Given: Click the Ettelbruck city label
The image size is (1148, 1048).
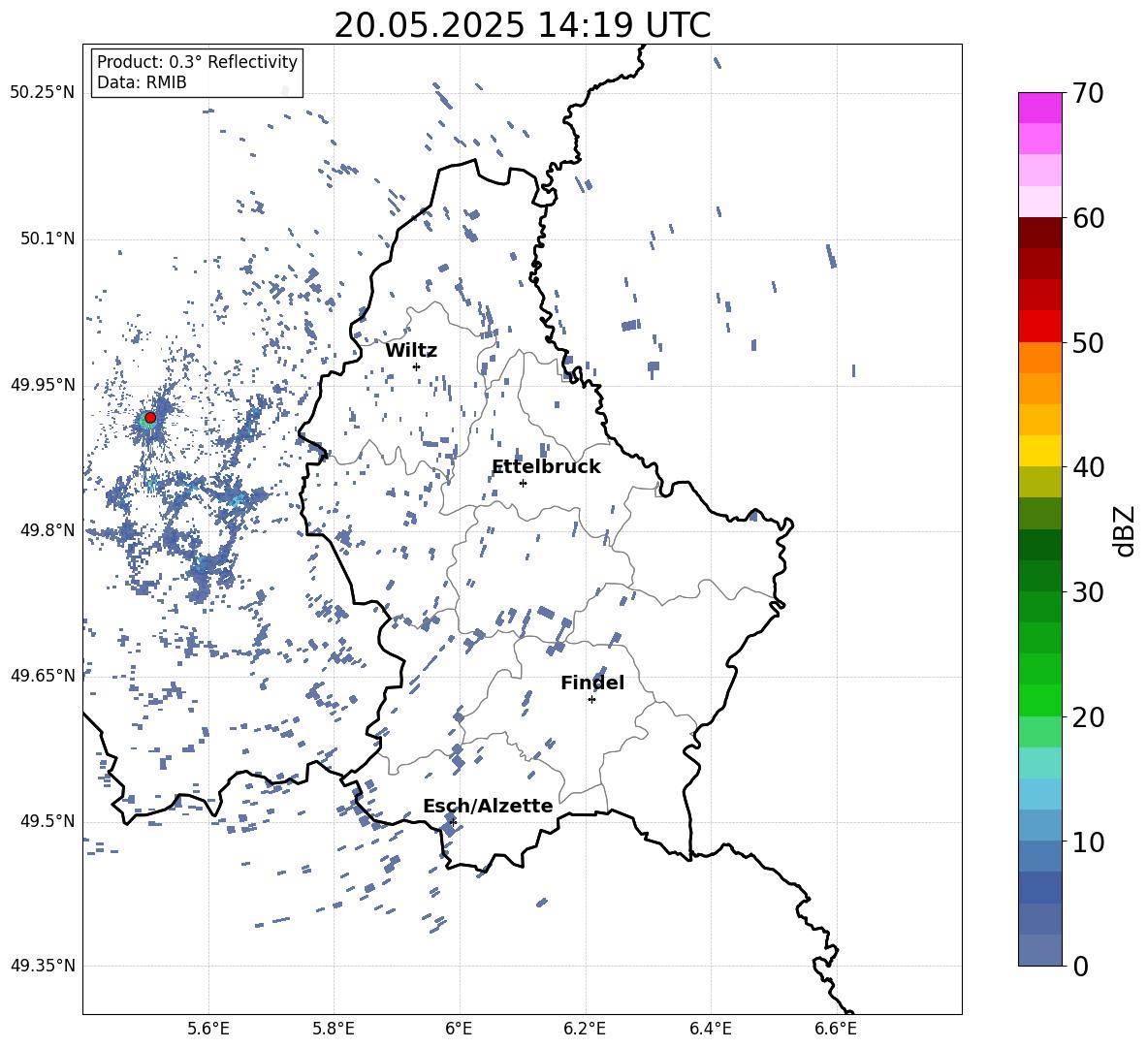Looking at the screenshot, I should tap(546, 467).
